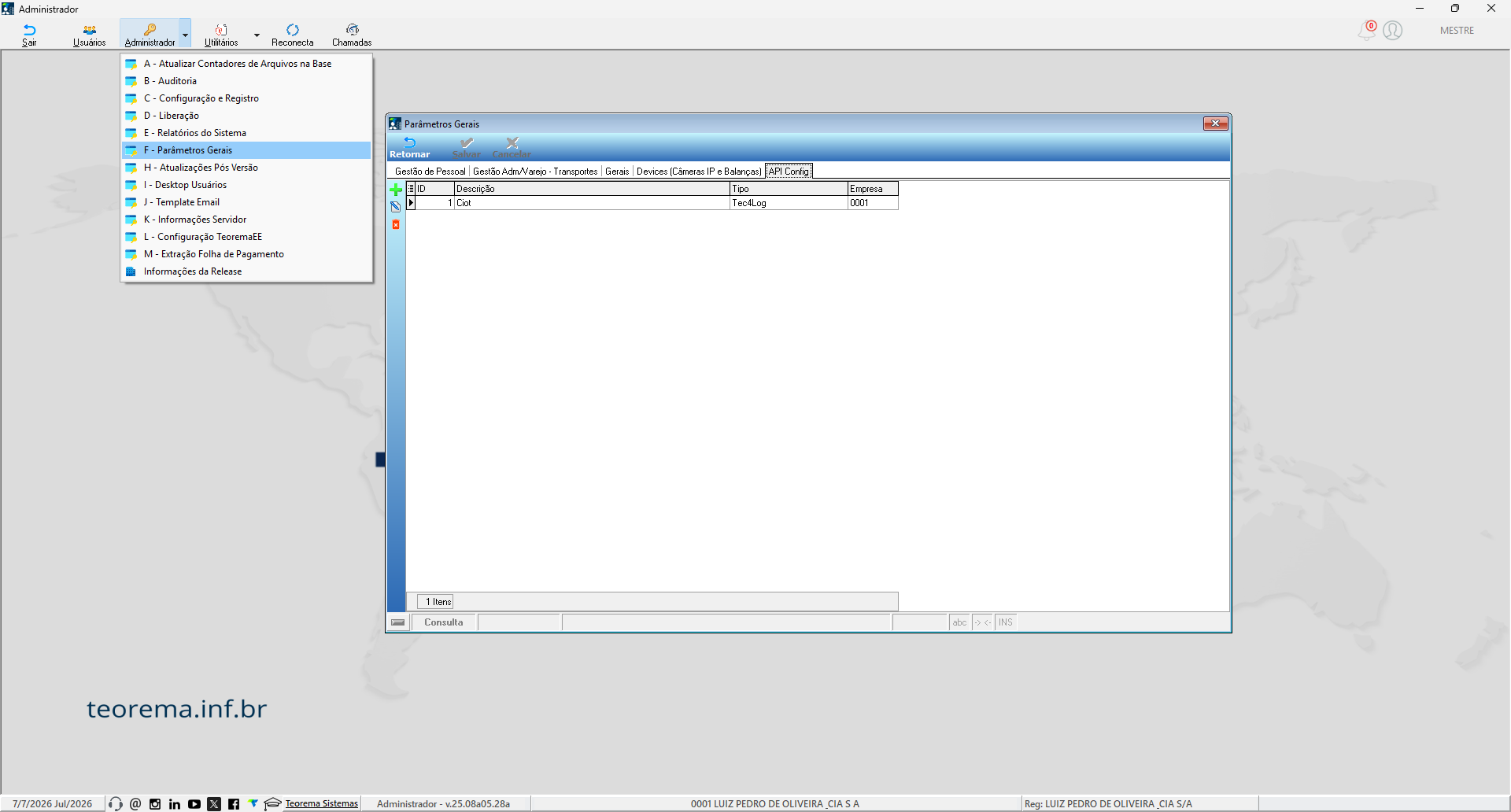Click the Consulta status panel
Image resolution: width=1511 pixels, height=812 pixels.
coord(444,622)
